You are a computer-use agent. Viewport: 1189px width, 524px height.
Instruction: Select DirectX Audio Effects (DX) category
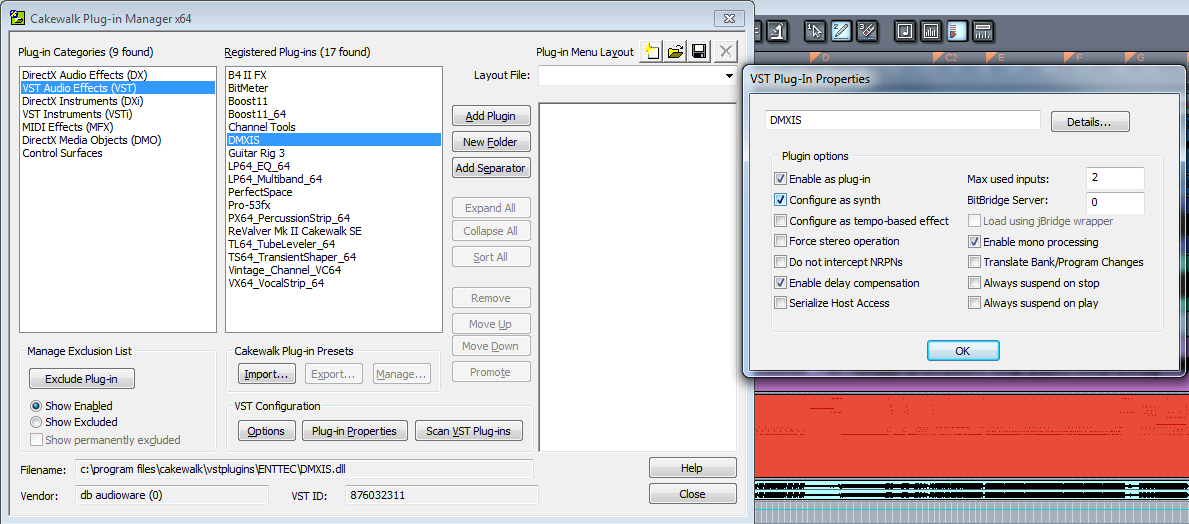coord(84,75)
